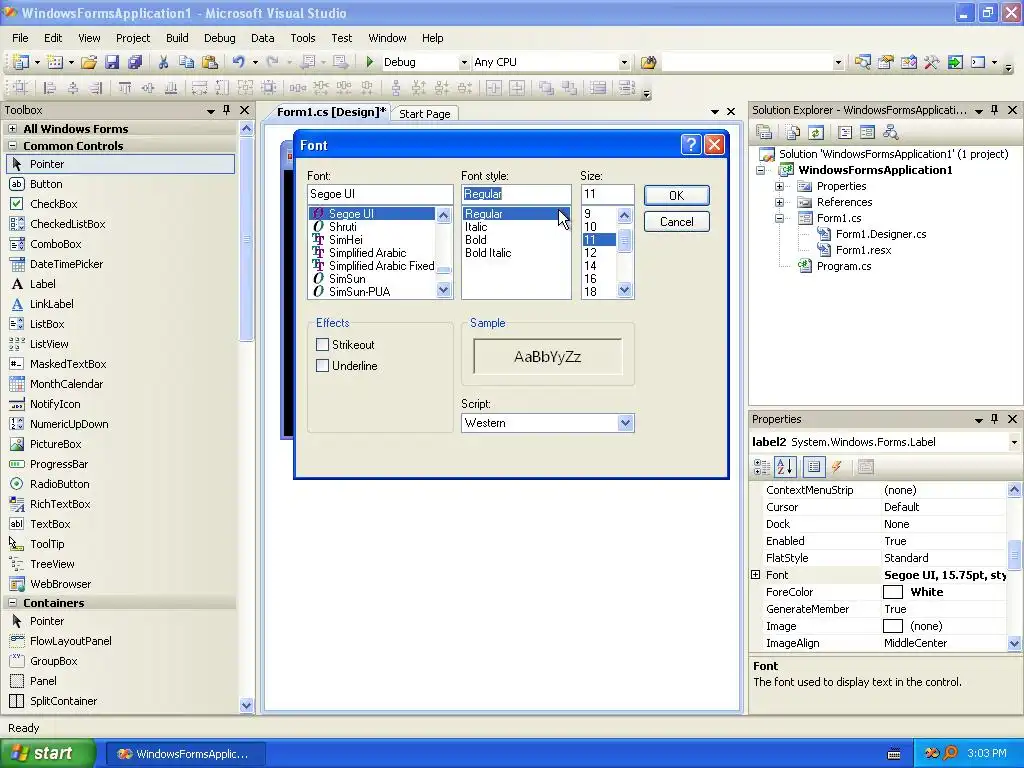The height and width of the screenshot is (768, 1024).
Task: Open Program.cs in Solution Explorer
Action: [x=843, y=266]
